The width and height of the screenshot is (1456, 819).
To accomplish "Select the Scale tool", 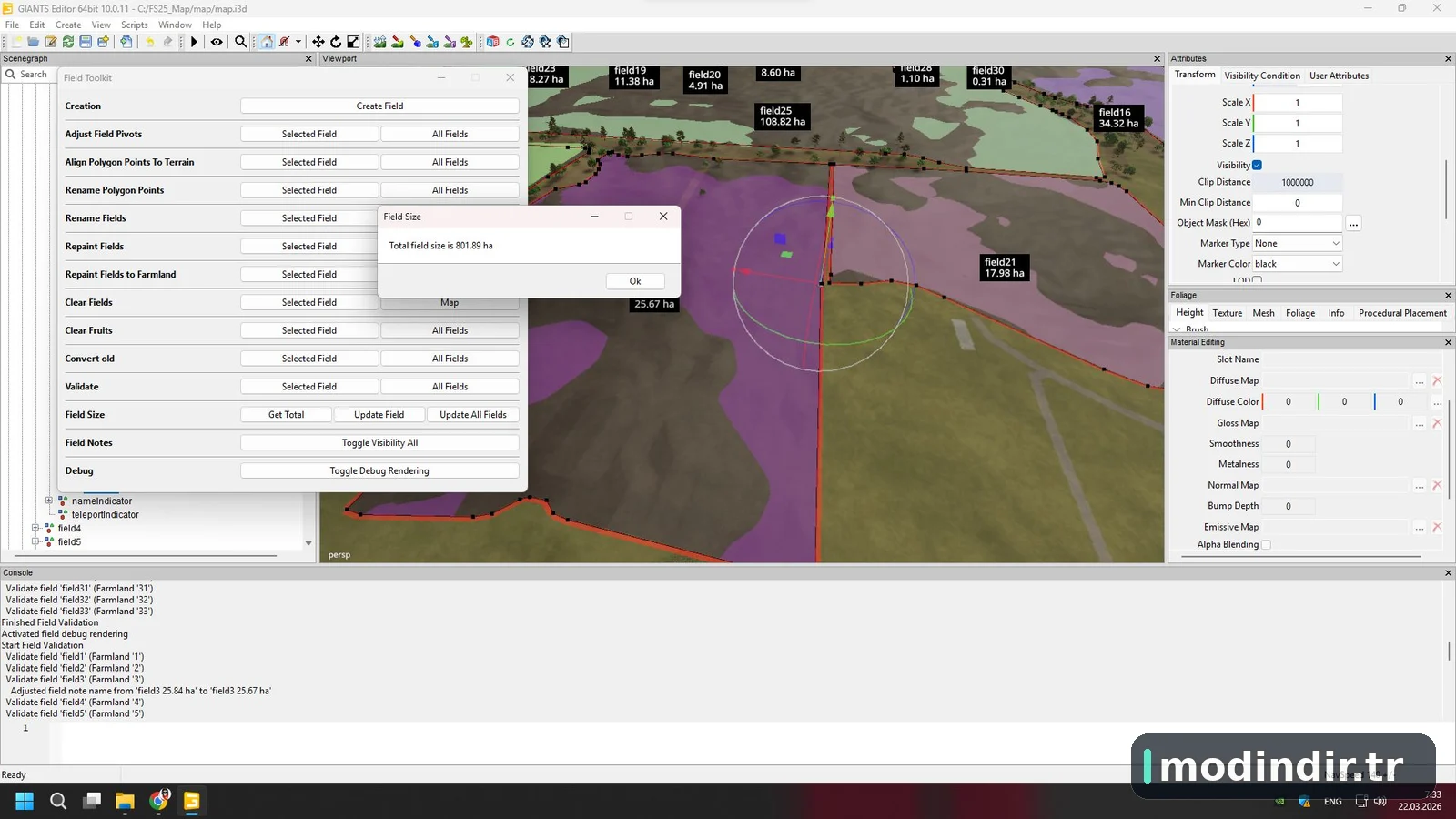I will click(x=353, y=42).
